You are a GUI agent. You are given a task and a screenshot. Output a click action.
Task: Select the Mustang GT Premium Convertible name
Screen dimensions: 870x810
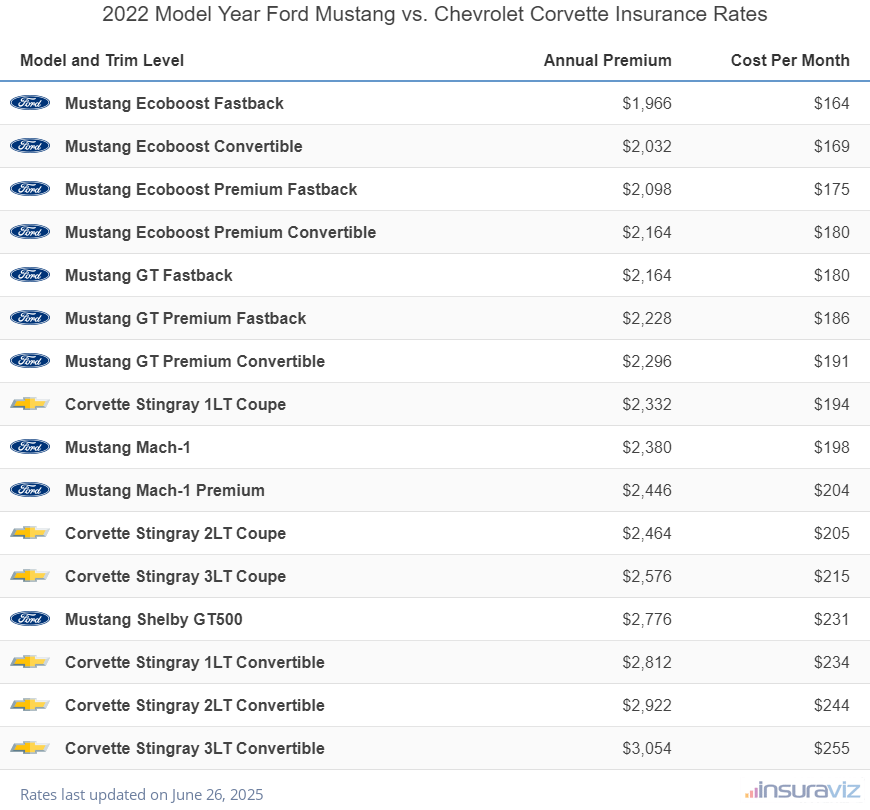click(x=195, y=361)
